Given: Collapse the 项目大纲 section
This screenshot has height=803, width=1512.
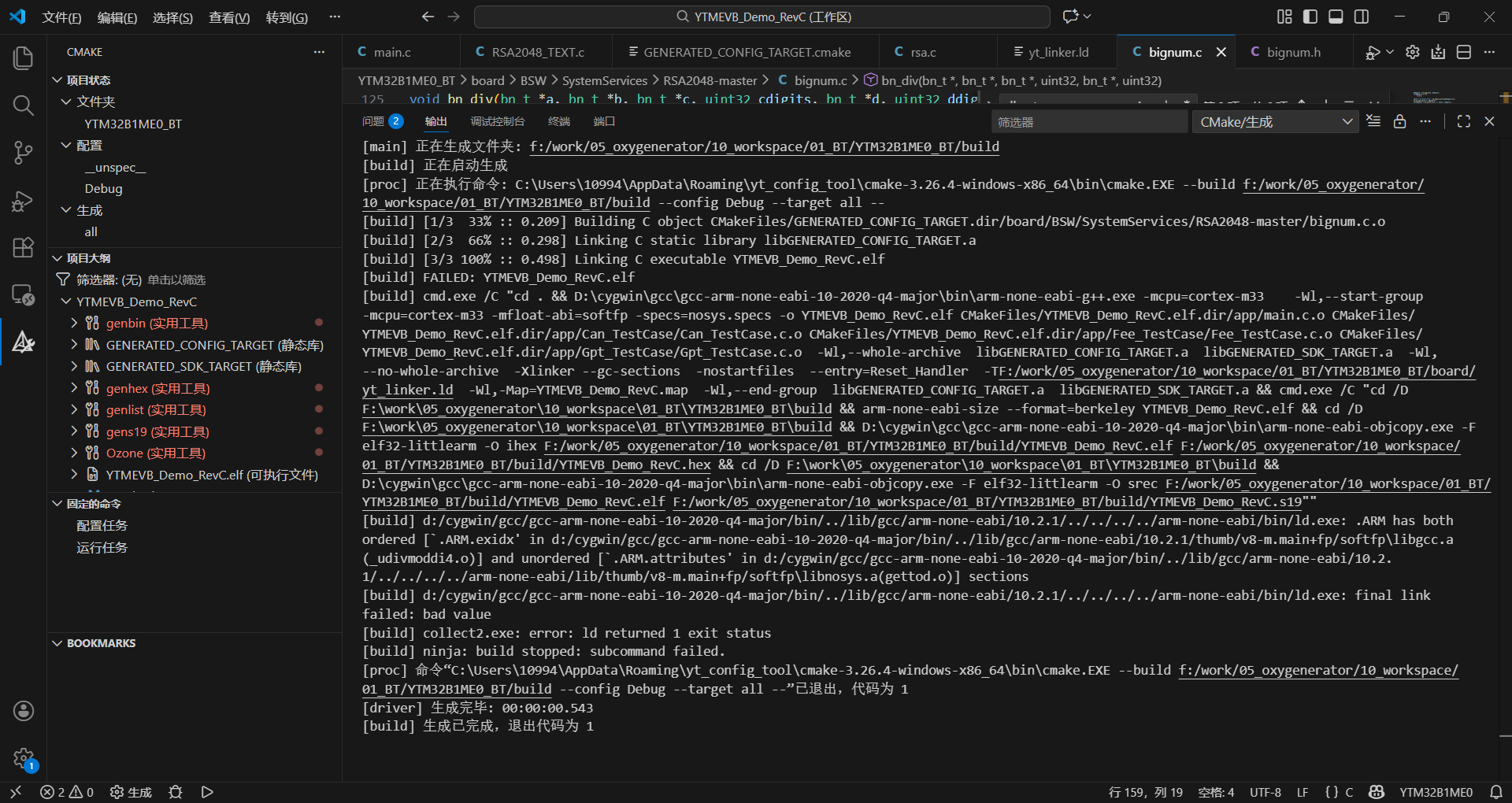Looking at the screenshot, I should pos(57,258).
